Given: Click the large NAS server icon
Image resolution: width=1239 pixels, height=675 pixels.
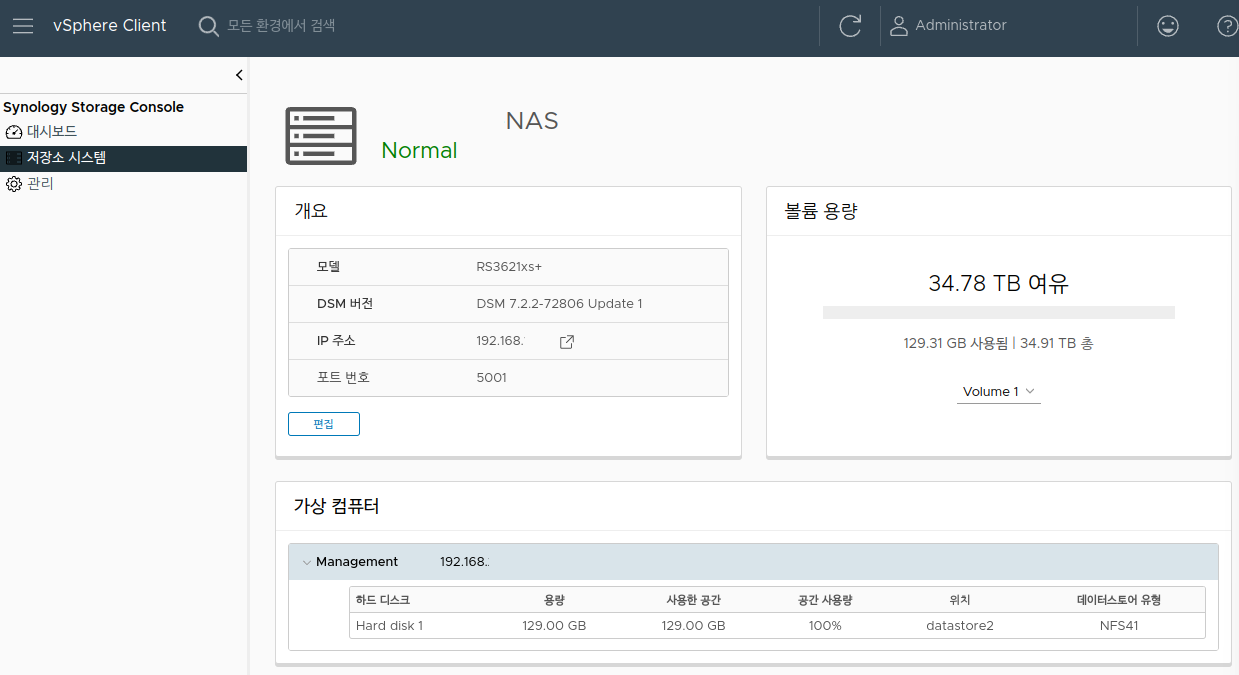Looking at the screenshot, I should pyautogui.click(x=321, y=136).
